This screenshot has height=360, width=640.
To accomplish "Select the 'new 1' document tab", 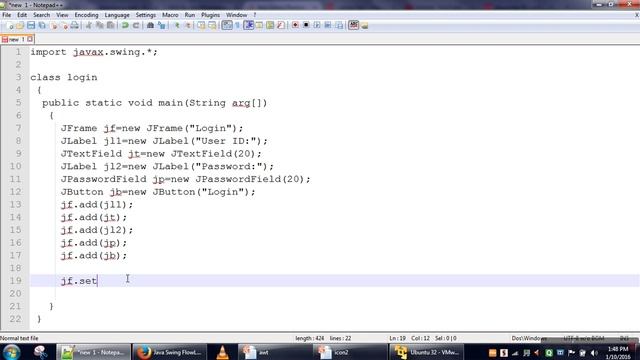I will pyautogui.click(x=16, y=40).
